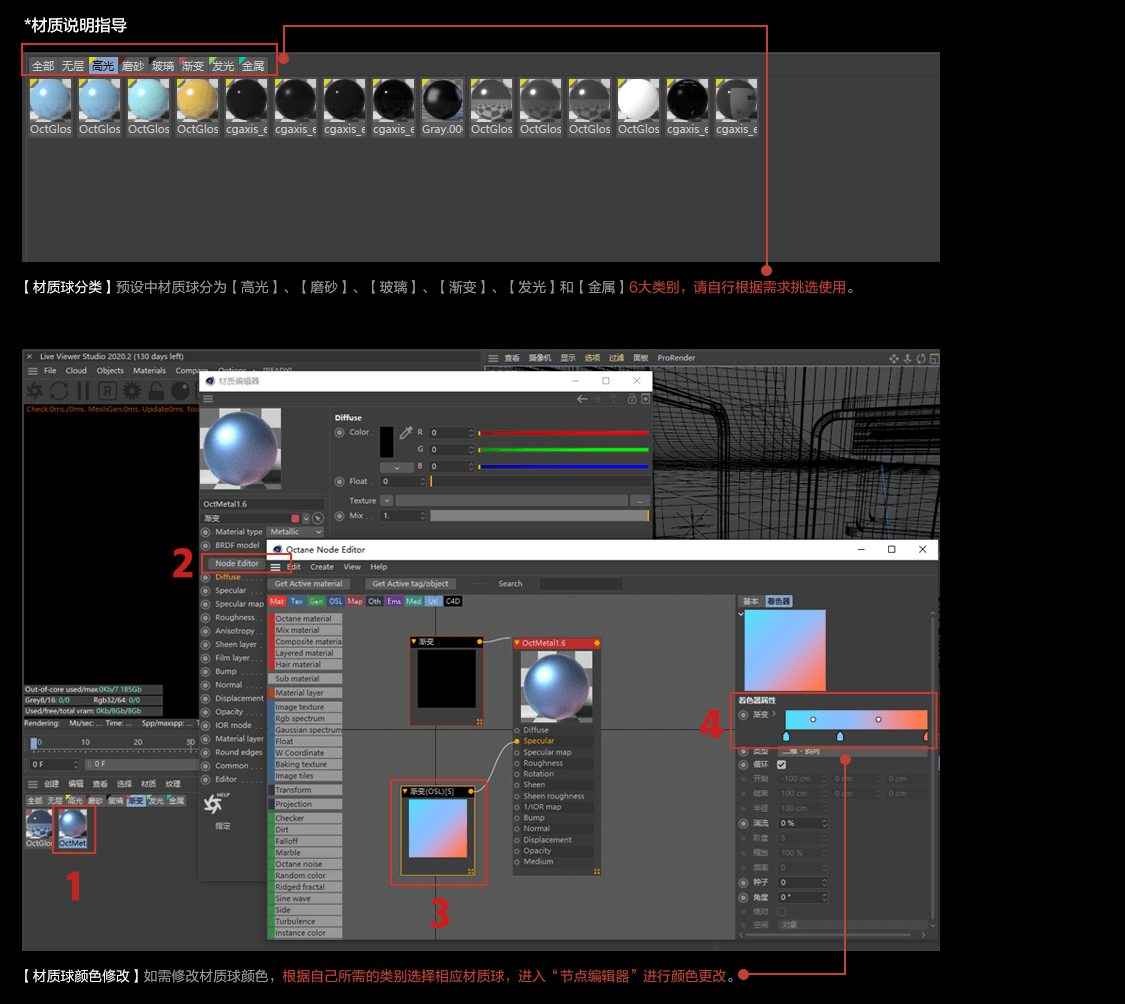Switch to the 着色器 tab
1125x1004 pixels.
coord(778,601)
